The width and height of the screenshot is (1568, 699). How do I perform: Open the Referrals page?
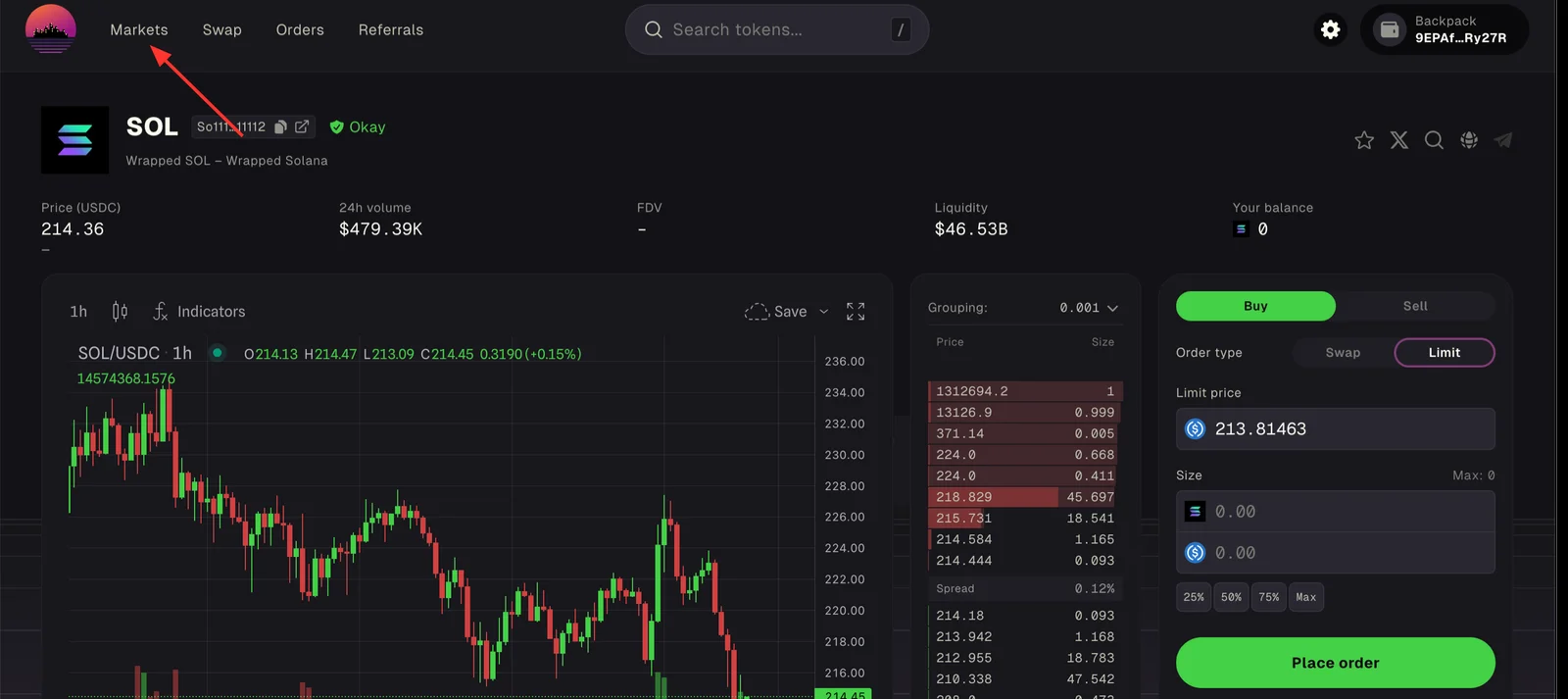391,30
